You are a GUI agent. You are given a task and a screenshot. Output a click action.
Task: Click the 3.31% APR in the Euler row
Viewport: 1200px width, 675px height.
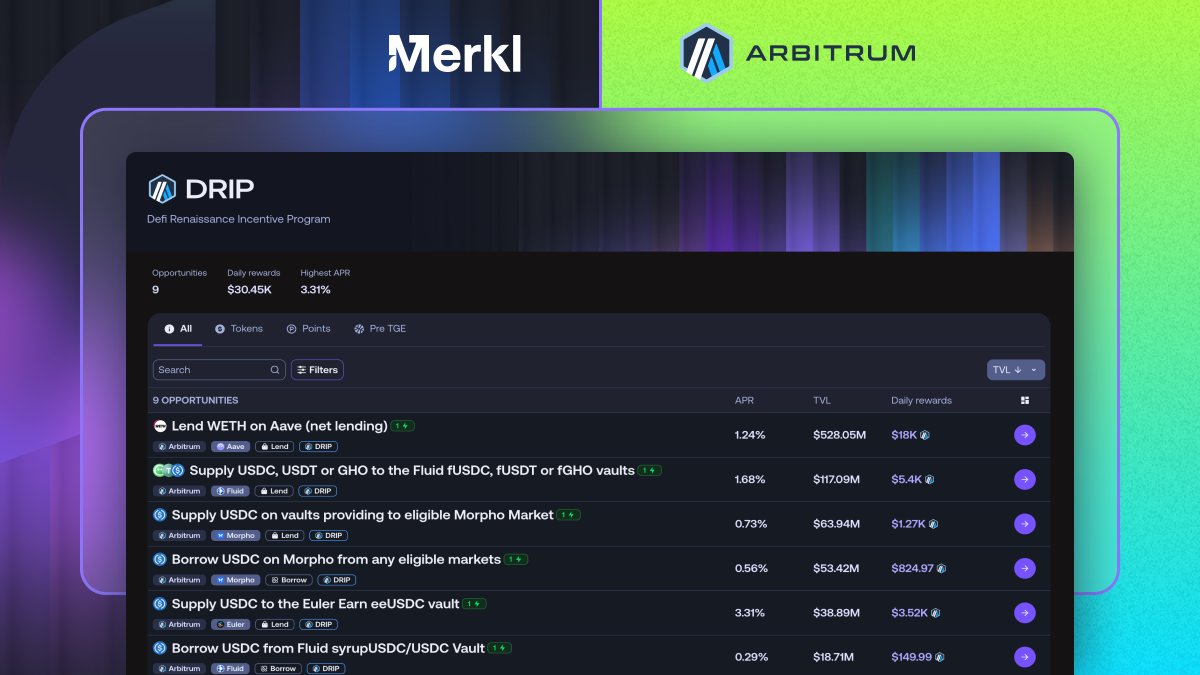[751, 613]
